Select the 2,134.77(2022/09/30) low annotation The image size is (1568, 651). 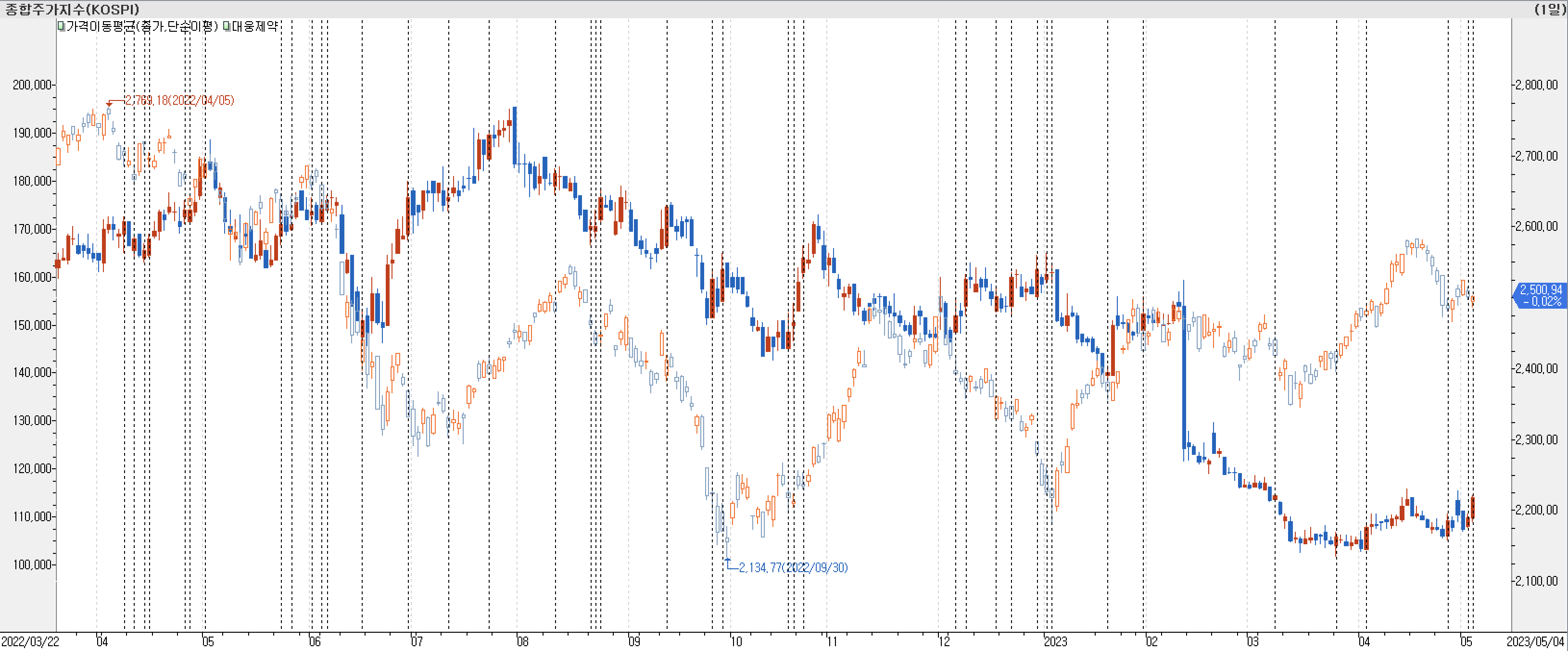click(793, 568)
